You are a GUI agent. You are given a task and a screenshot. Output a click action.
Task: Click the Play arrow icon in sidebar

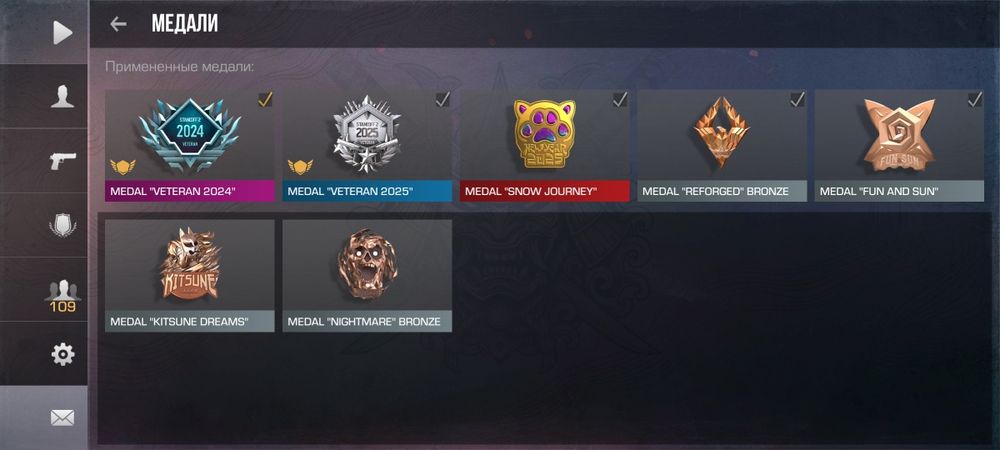tap(62, 32)
